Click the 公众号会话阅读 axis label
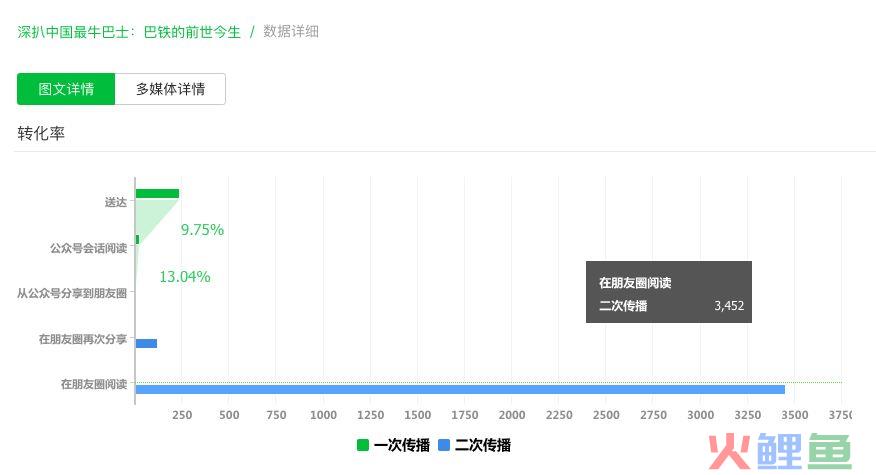Image resolution: width=876 pixels, height=475 pixels. point(88,248)
